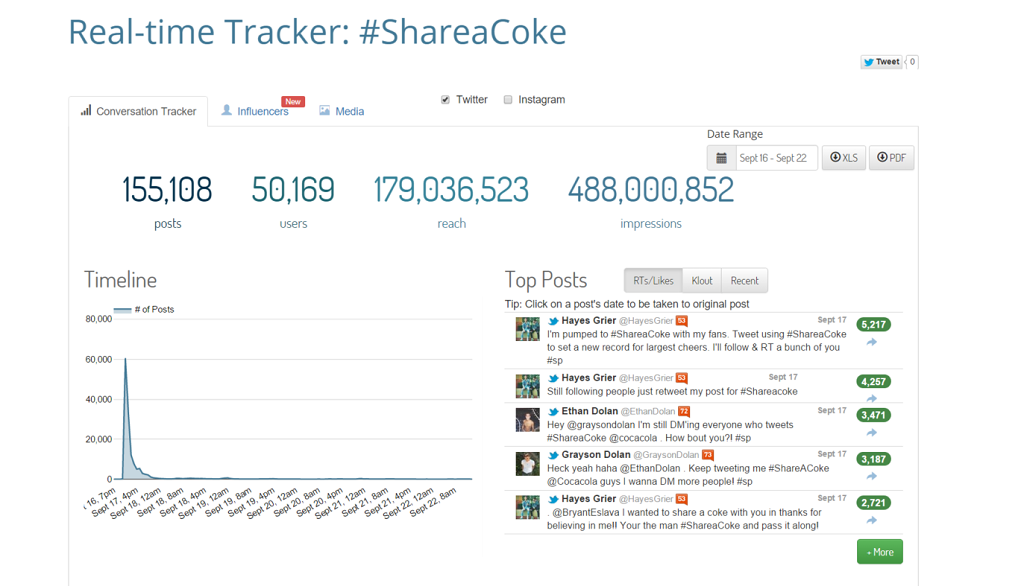Click Twitter bird on the "I'm pumped" post
The image size is (1024, 586).
point(553,321)
